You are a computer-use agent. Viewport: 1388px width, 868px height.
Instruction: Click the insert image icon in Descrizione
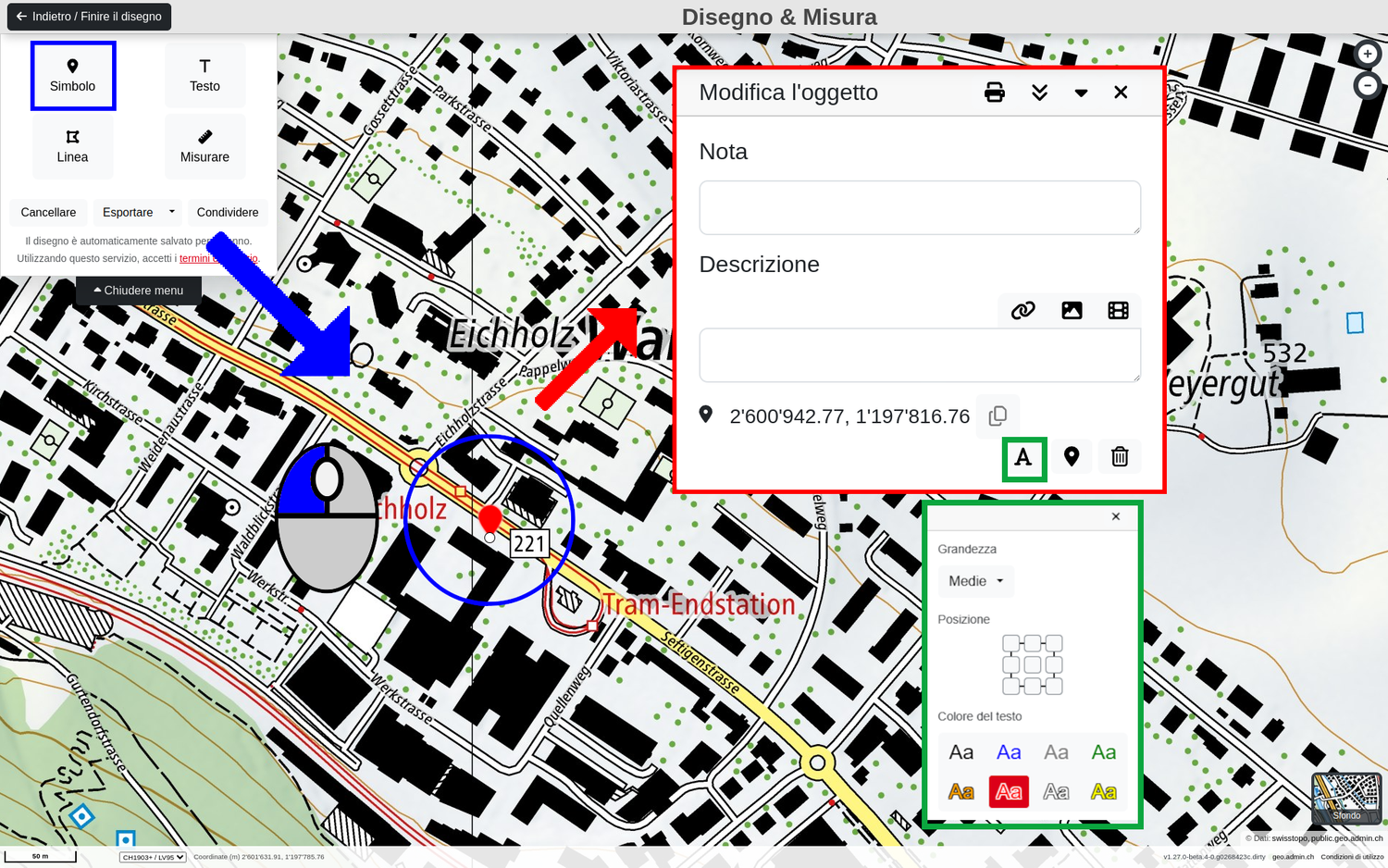(x=1072, y=311)
